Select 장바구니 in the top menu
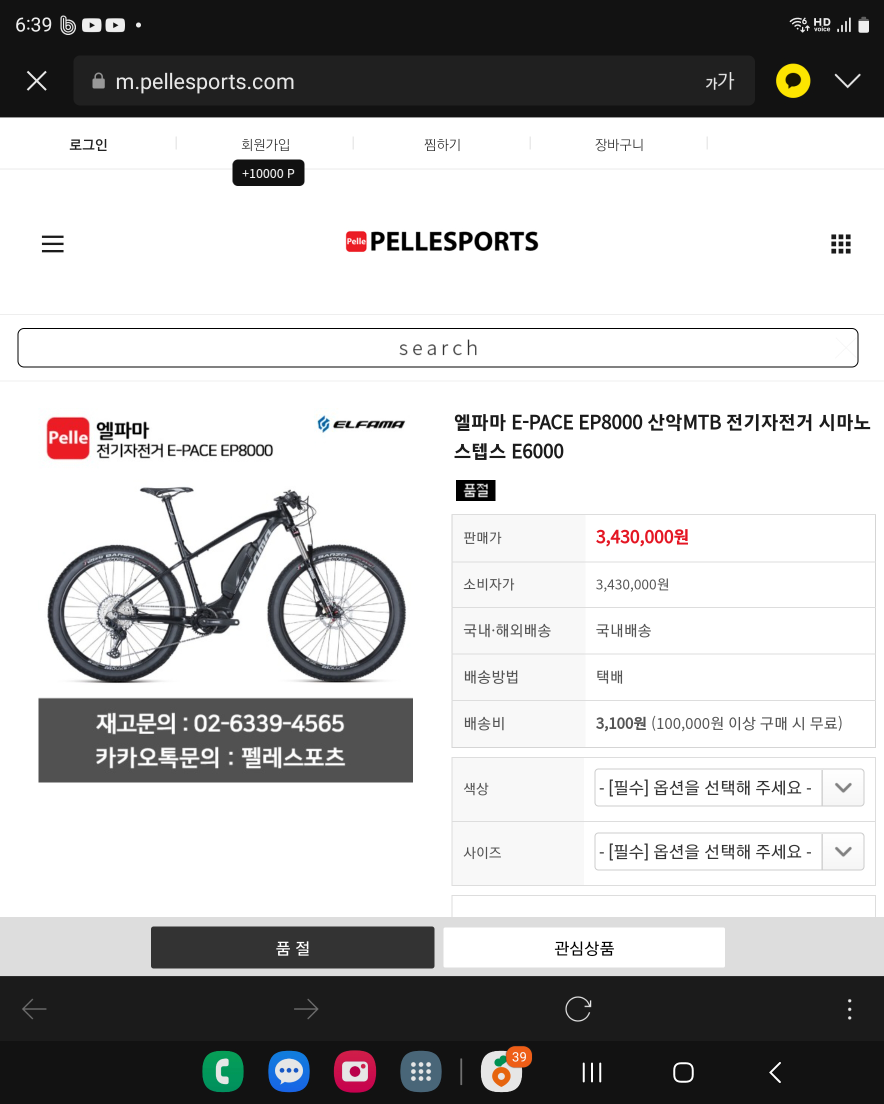This screenshot has width=884, height=1104. 619,144
